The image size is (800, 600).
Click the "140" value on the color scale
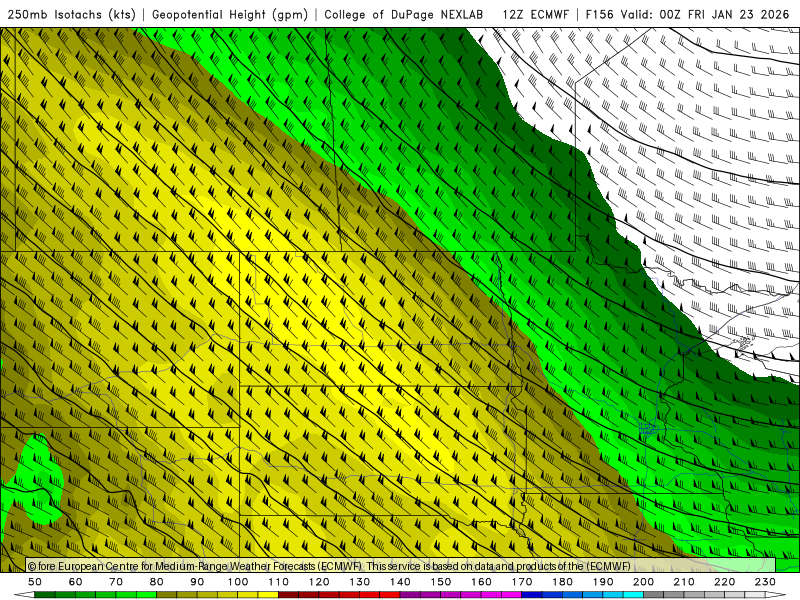click(400, 582)
